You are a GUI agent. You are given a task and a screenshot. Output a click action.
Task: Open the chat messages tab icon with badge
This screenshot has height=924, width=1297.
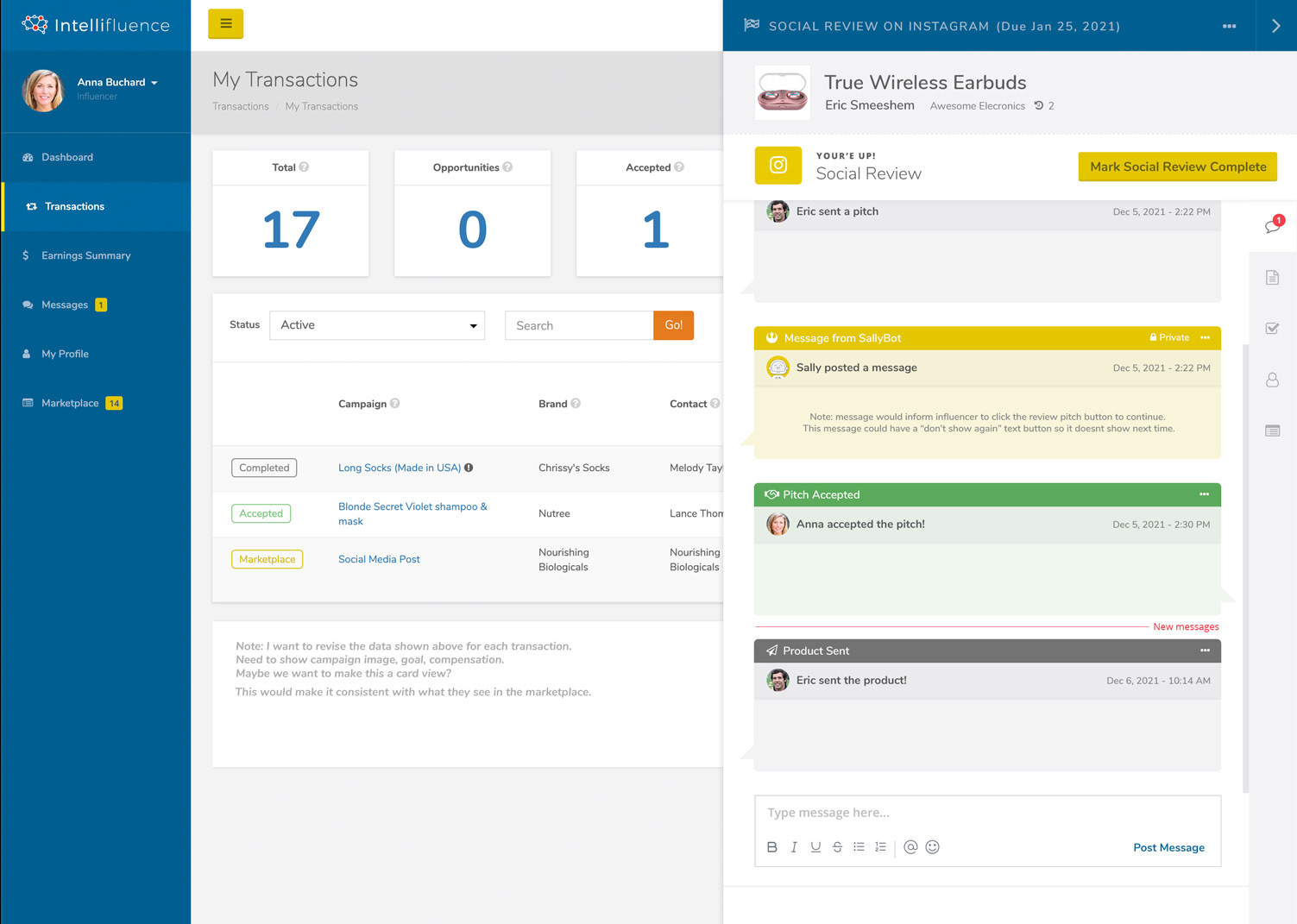(x=1273, y=225)
